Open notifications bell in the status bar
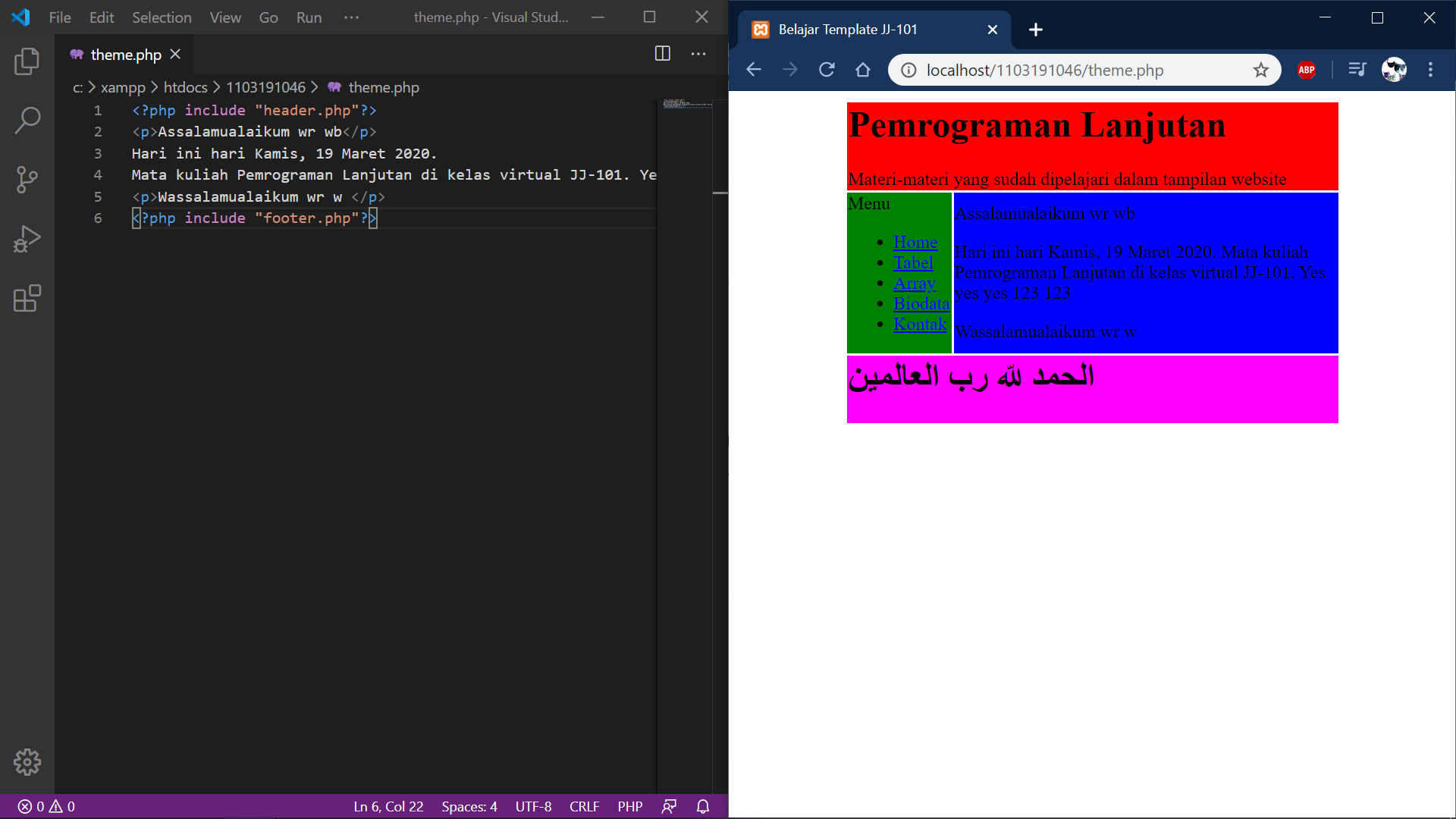 coord(703,806)
